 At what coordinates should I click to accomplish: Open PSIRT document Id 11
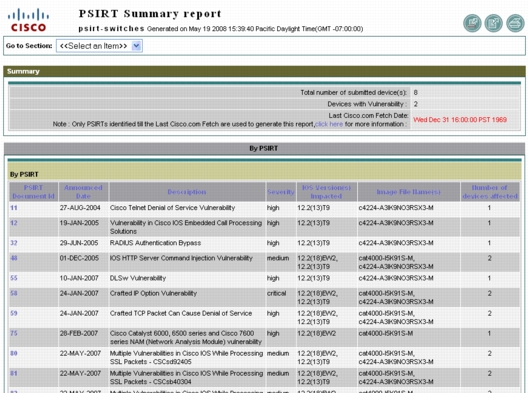pyautogui.click(x=14, y=208)
